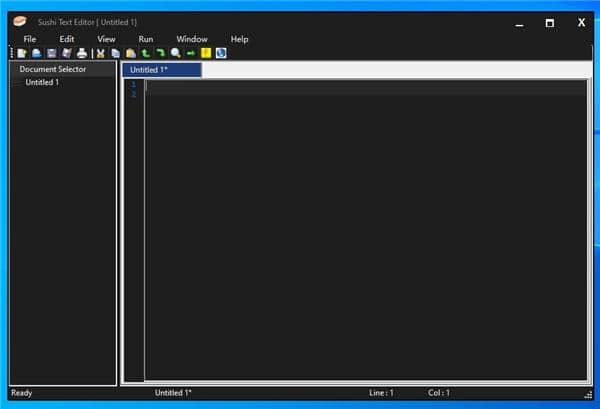Open the View menu
The image size is (600, 409).
click(106, 39)
